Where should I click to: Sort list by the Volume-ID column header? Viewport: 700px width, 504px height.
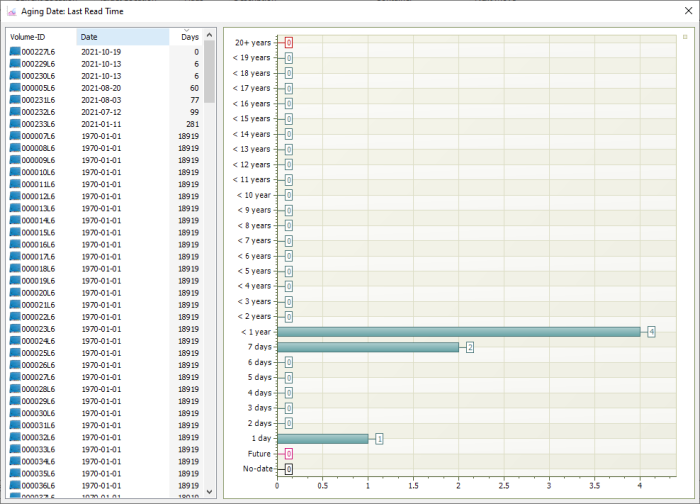pyautogui.click(x=40, y=37)
